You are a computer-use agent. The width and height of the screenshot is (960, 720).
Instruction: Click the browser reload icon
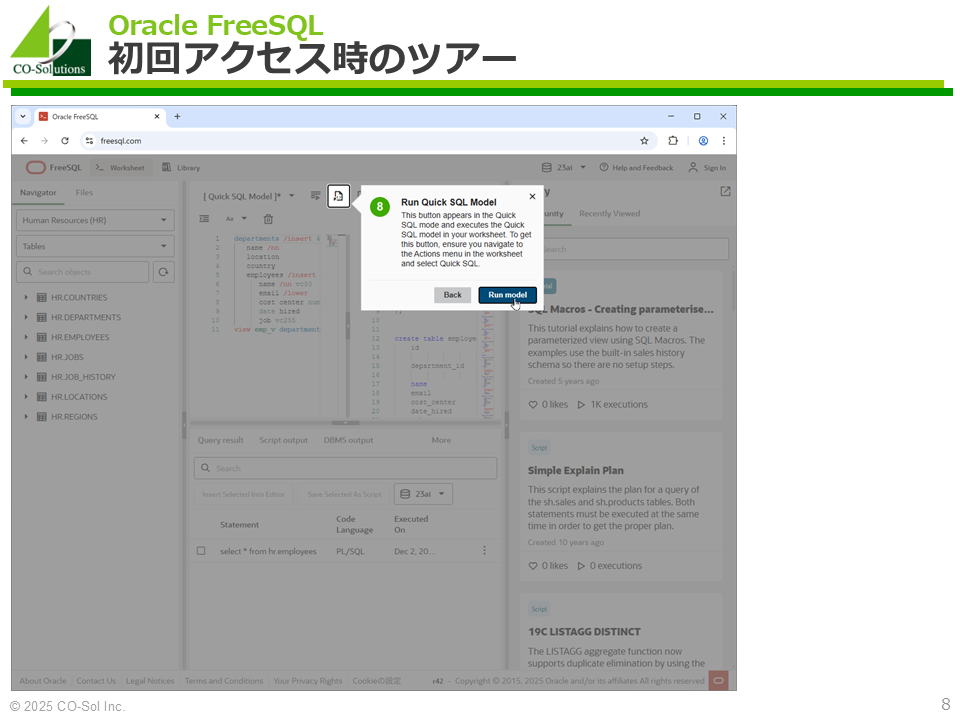pyautogui.click(x=65, y=141)
